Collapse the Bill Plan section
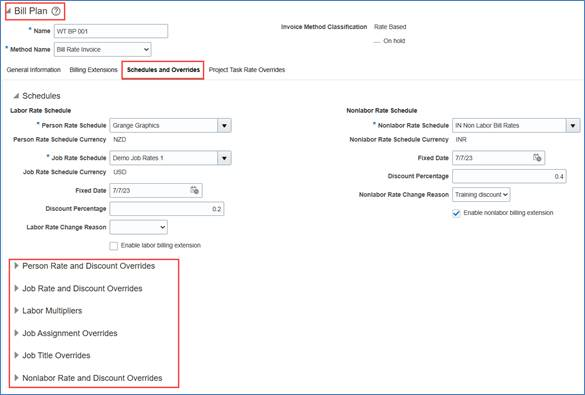 (9, 11)
